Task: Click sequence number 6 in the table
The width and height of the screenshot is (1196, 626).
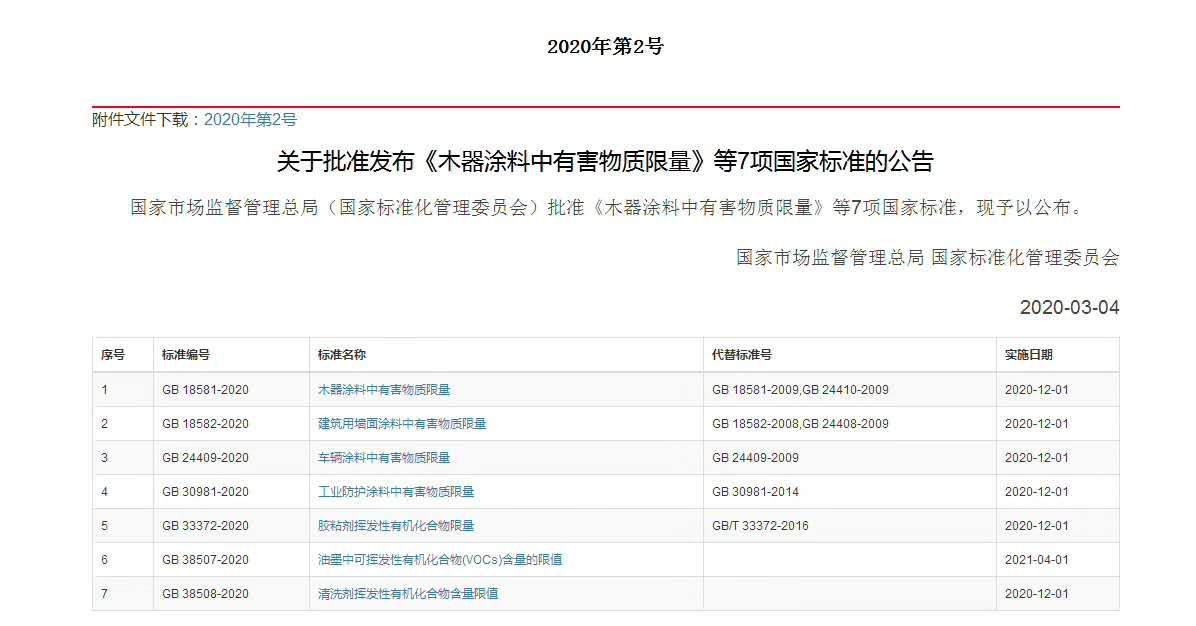Action: pyautogui.click(x=104, y=560)
